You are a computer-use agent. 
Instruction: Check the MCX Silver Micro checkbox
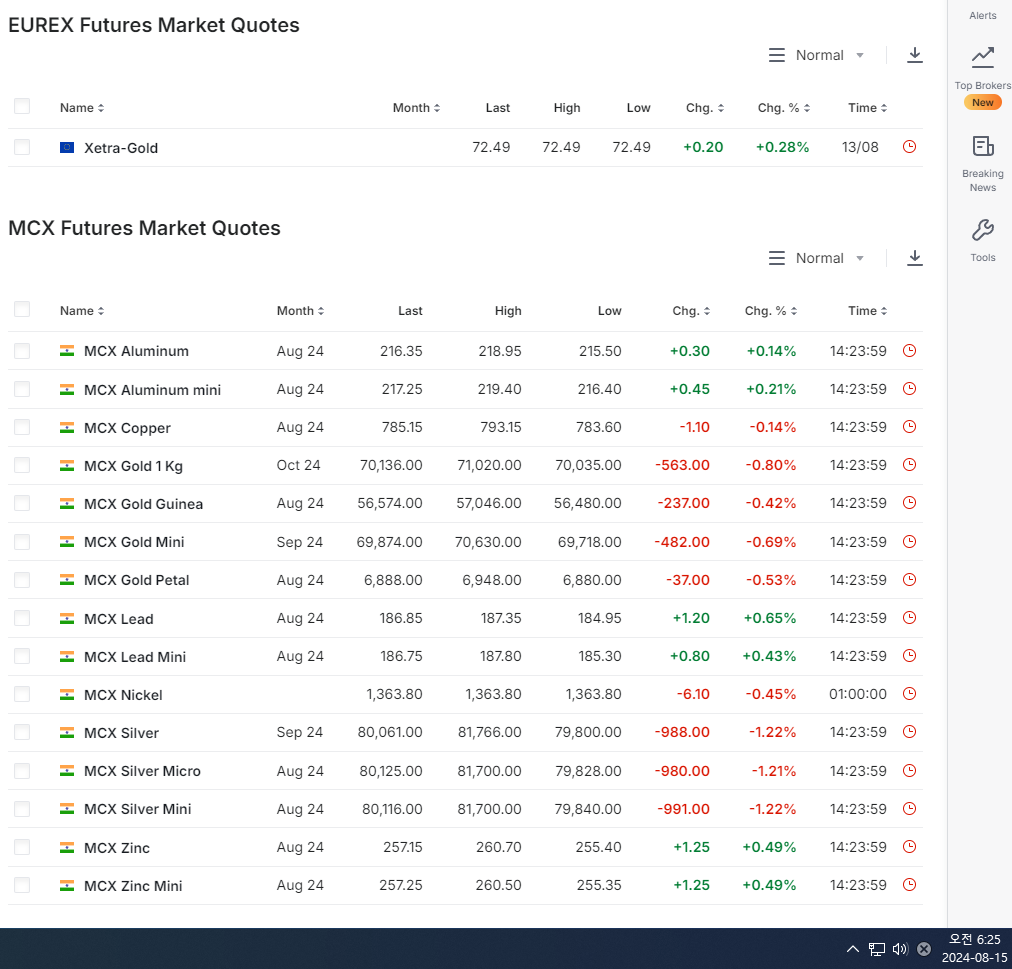[x=22, y=771]
